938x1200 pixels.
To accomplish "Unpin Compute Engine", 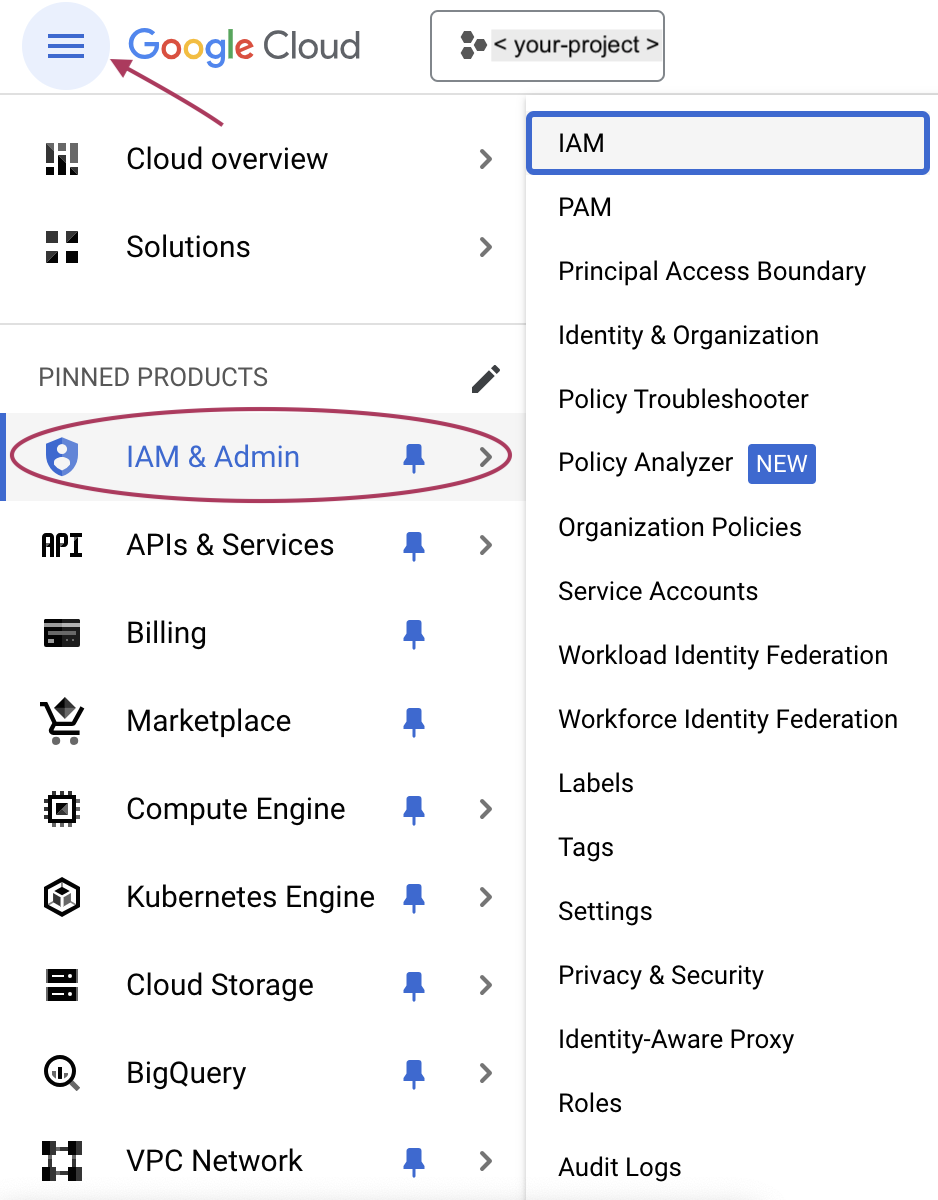I will (413, 810).
